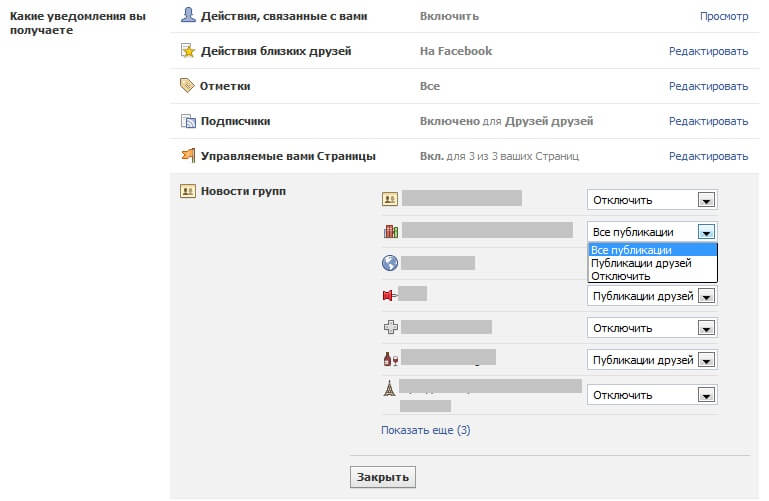Open the Просмотр link in the first row
This screenshot has width=769, height=501.
pos(723,16)
